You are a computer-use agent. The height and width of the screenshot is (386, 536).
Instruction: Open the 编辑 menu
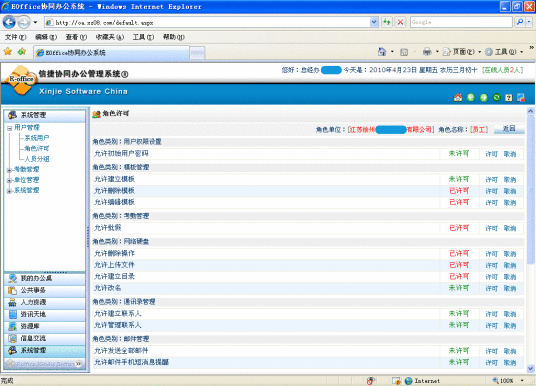(x=46, y=37)
